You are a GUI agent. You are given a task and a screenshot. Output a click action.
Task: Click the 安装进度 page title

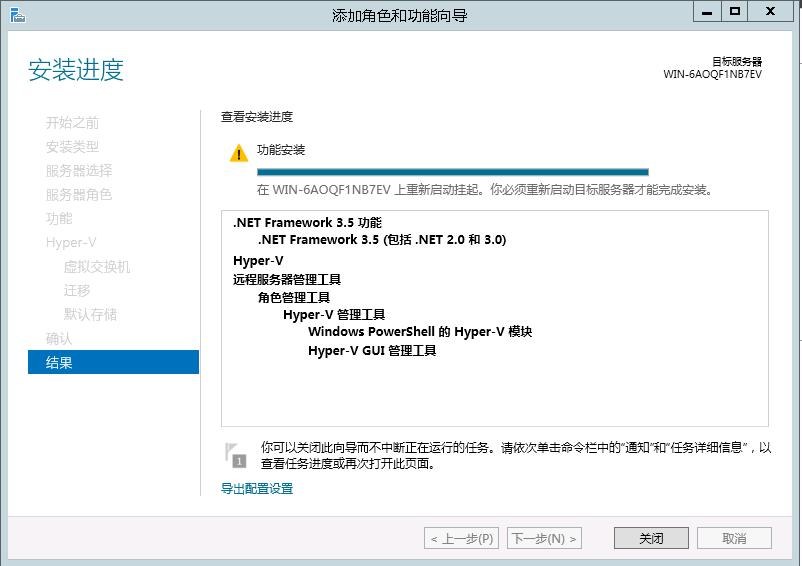76,70
